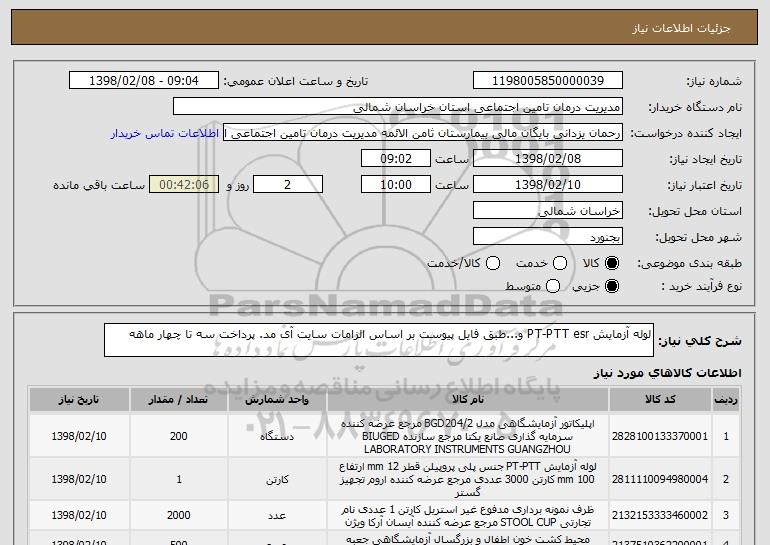
Task: Choose the جزیی purchase type radio
Action: point(612,286)
